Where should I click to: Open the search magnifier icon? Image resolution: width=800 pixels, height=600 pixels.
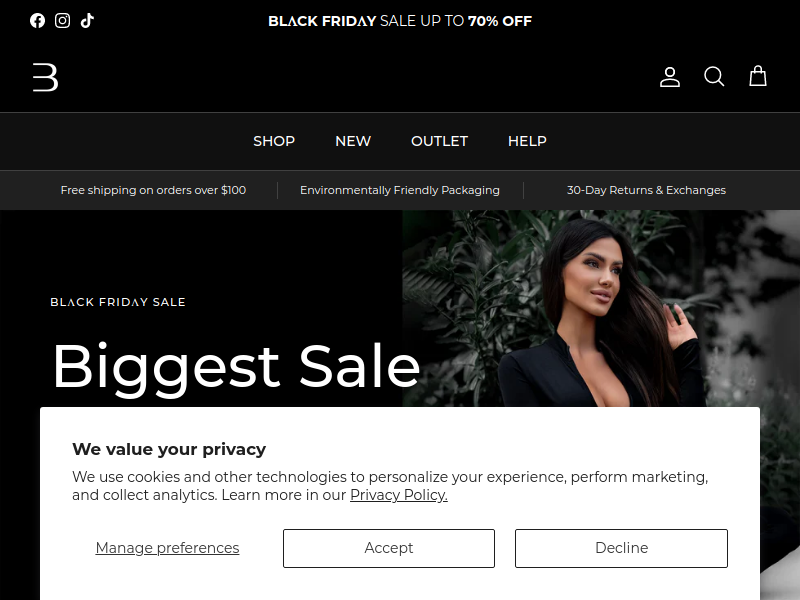click(x=714, y=77)
